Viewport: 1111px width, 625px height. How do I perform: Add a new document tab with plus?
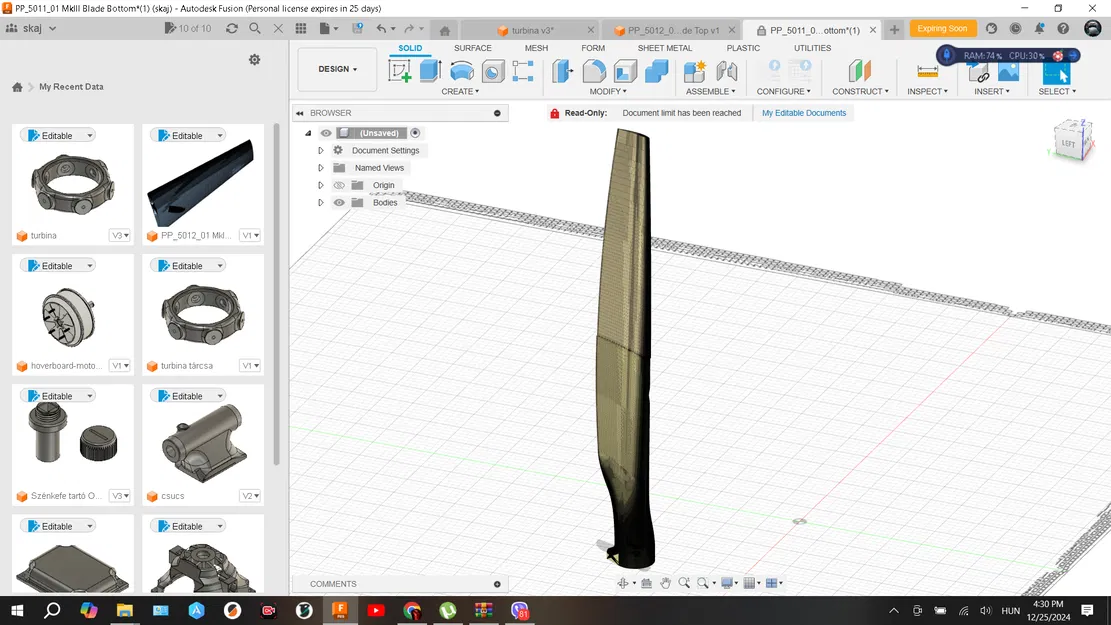coord(894,30)
